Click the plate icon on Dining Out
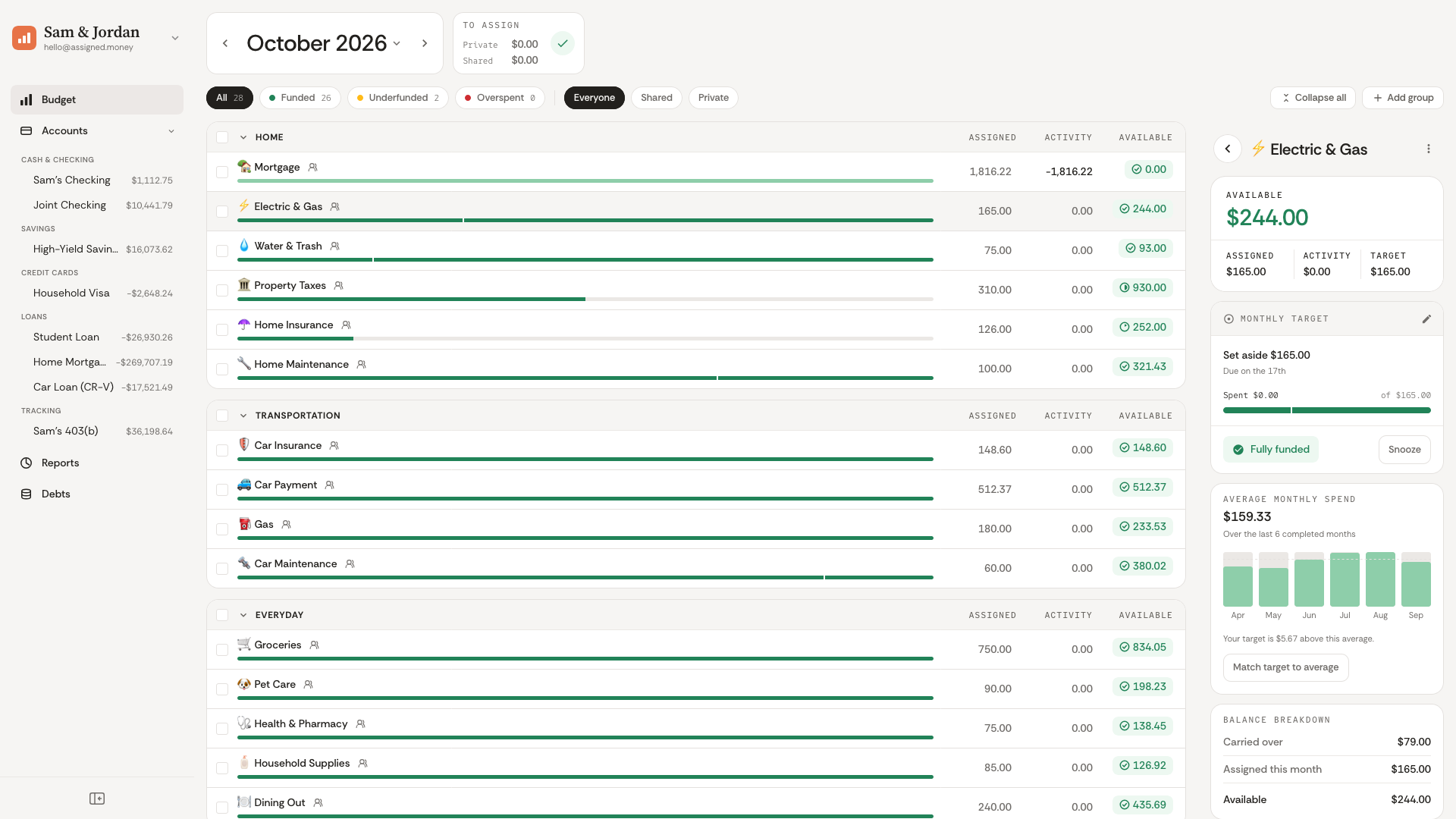 tap(243, 802)
